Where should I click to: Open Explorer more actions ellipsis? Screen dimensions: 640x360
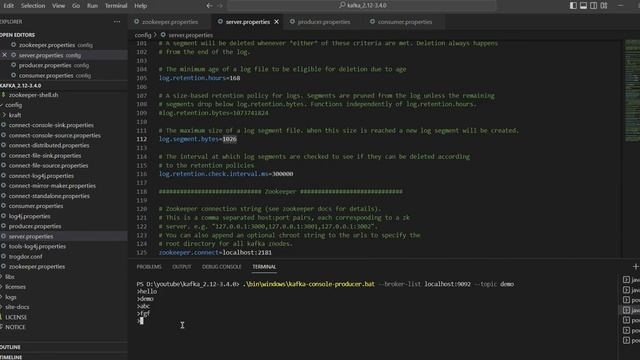(117, 22)
